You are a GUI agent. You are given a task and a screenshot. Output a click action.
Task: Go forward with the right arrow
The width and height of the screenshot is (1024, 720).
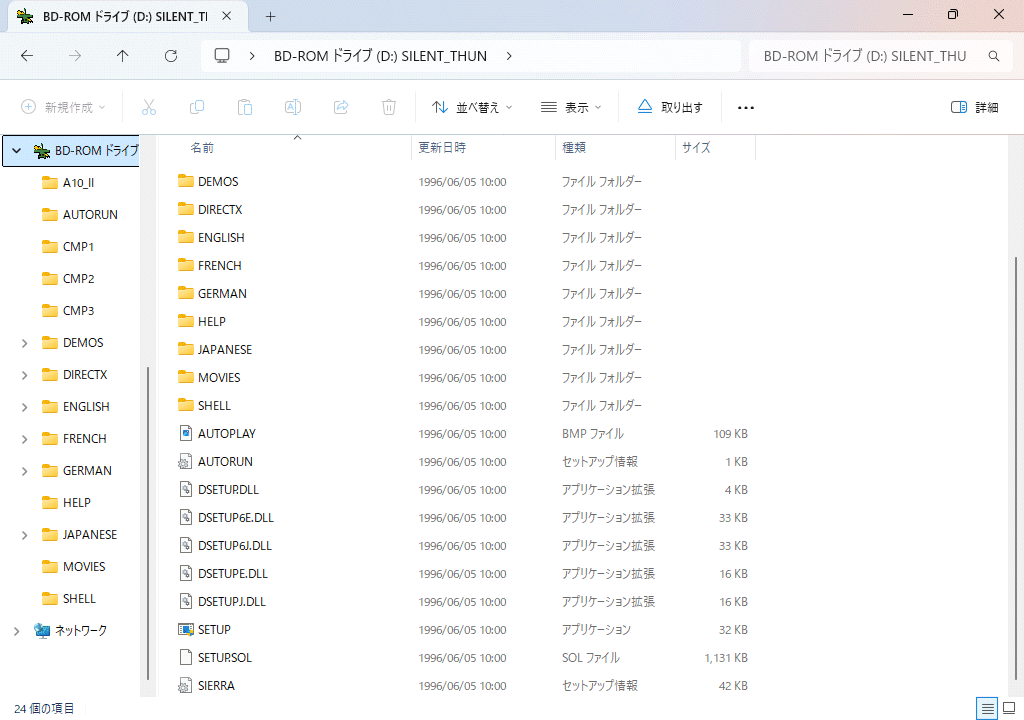tap(75, 56)
